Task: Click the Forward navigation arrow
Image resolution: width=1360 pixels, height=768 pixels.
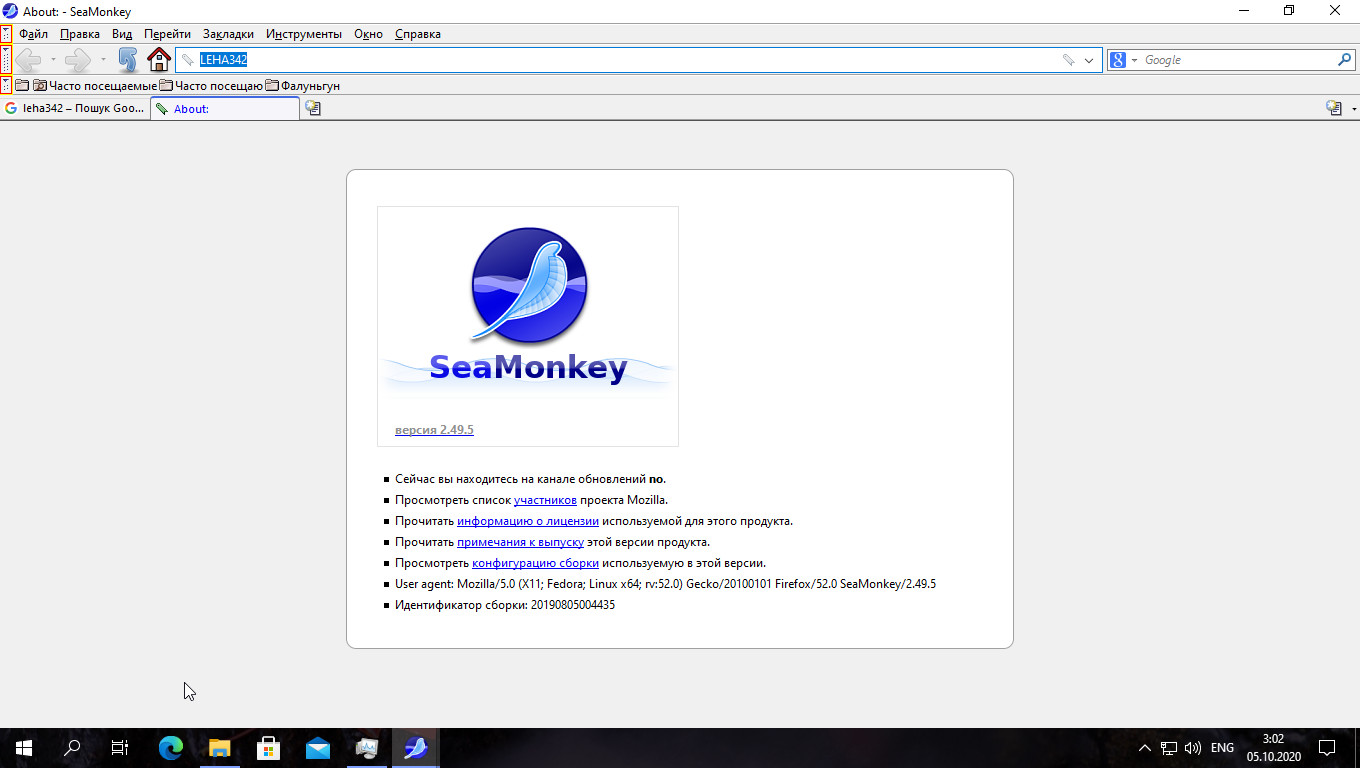Action: click(x=77, y=60)
